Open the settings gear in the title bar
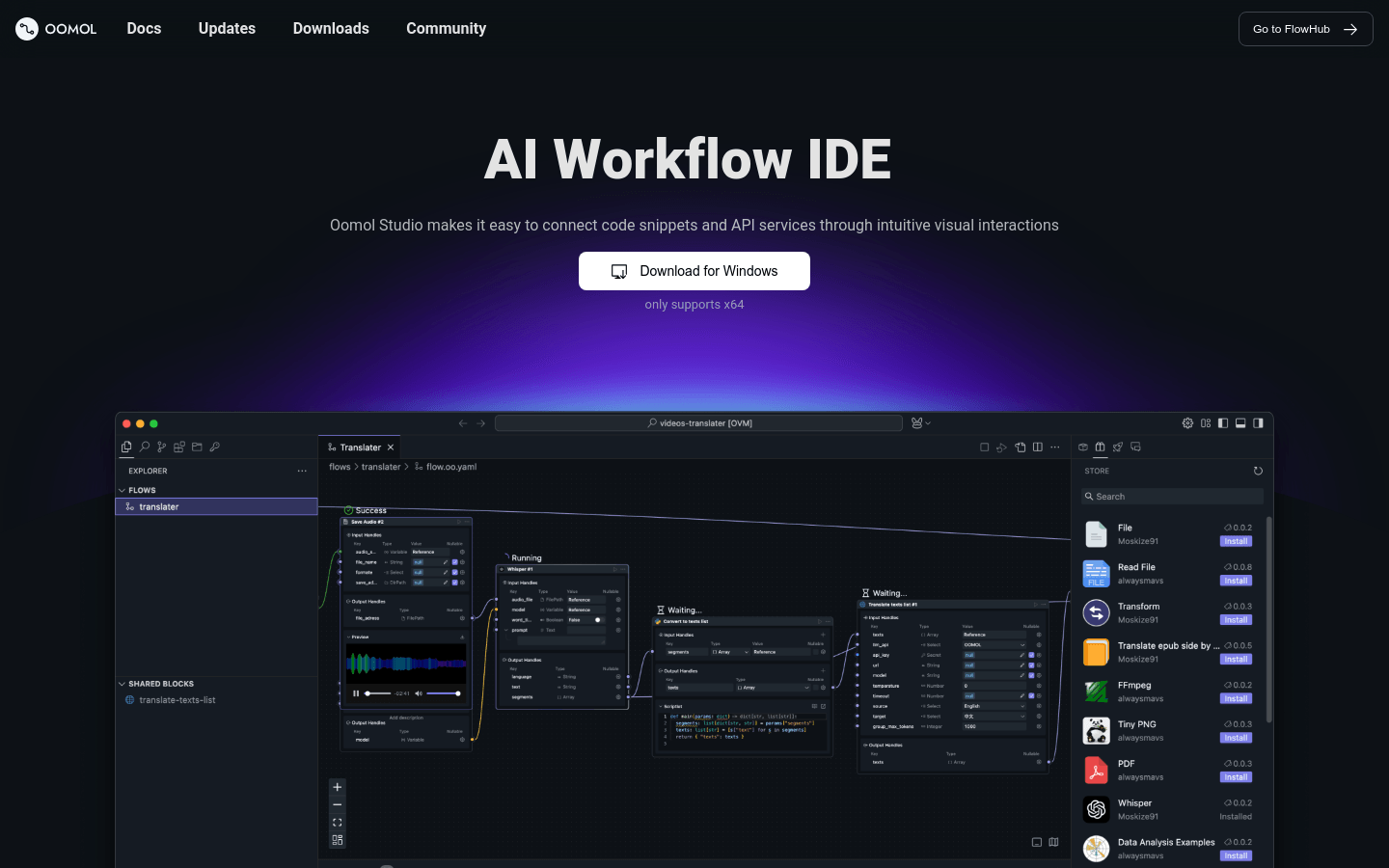This screenshot has width=1389, height=868. [1187, 423]
